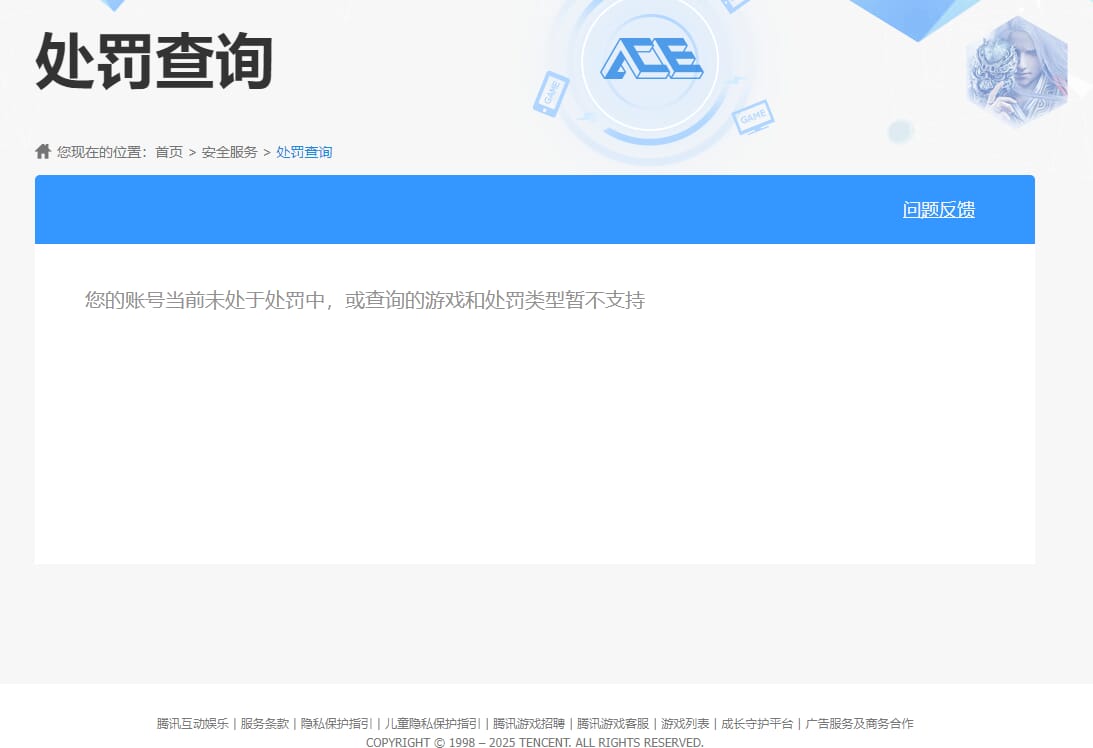The width and height of the screenshot is (1093, 748).
Task: Open the 问题反馈 feedback link
Action: (938, 209)
